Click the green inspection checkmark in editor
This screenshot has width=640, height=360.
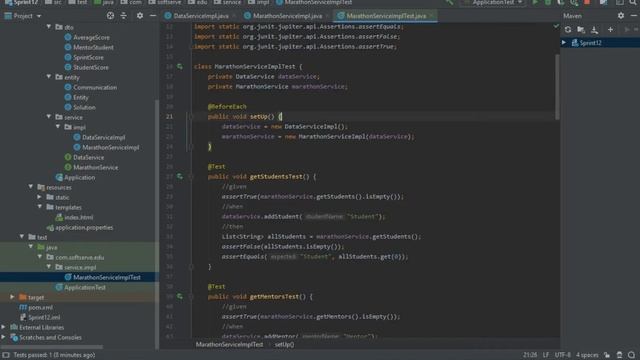click(x=556, y=26)
